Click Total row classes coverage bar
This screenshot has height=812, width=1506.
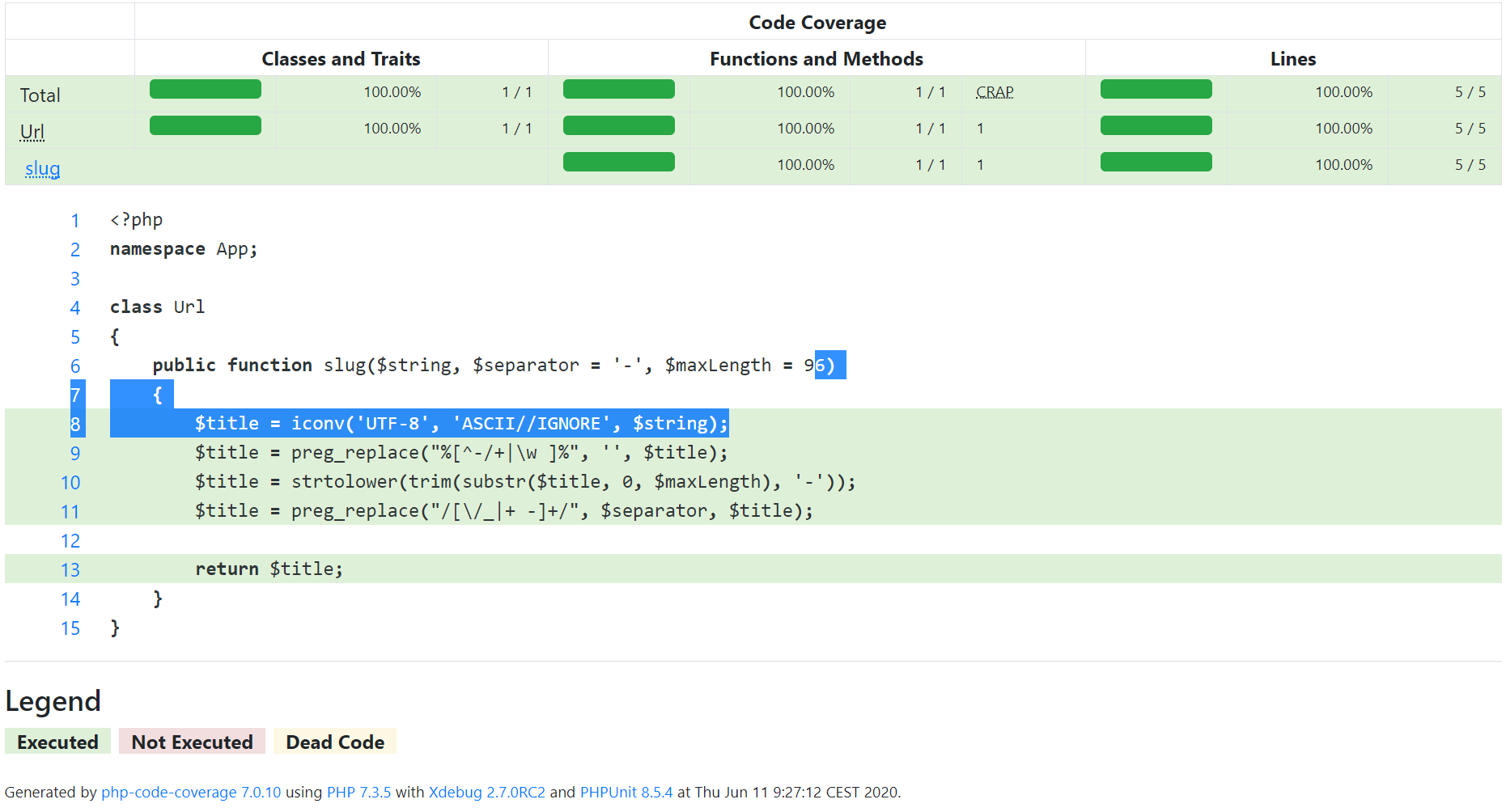(x=206, y=89)
